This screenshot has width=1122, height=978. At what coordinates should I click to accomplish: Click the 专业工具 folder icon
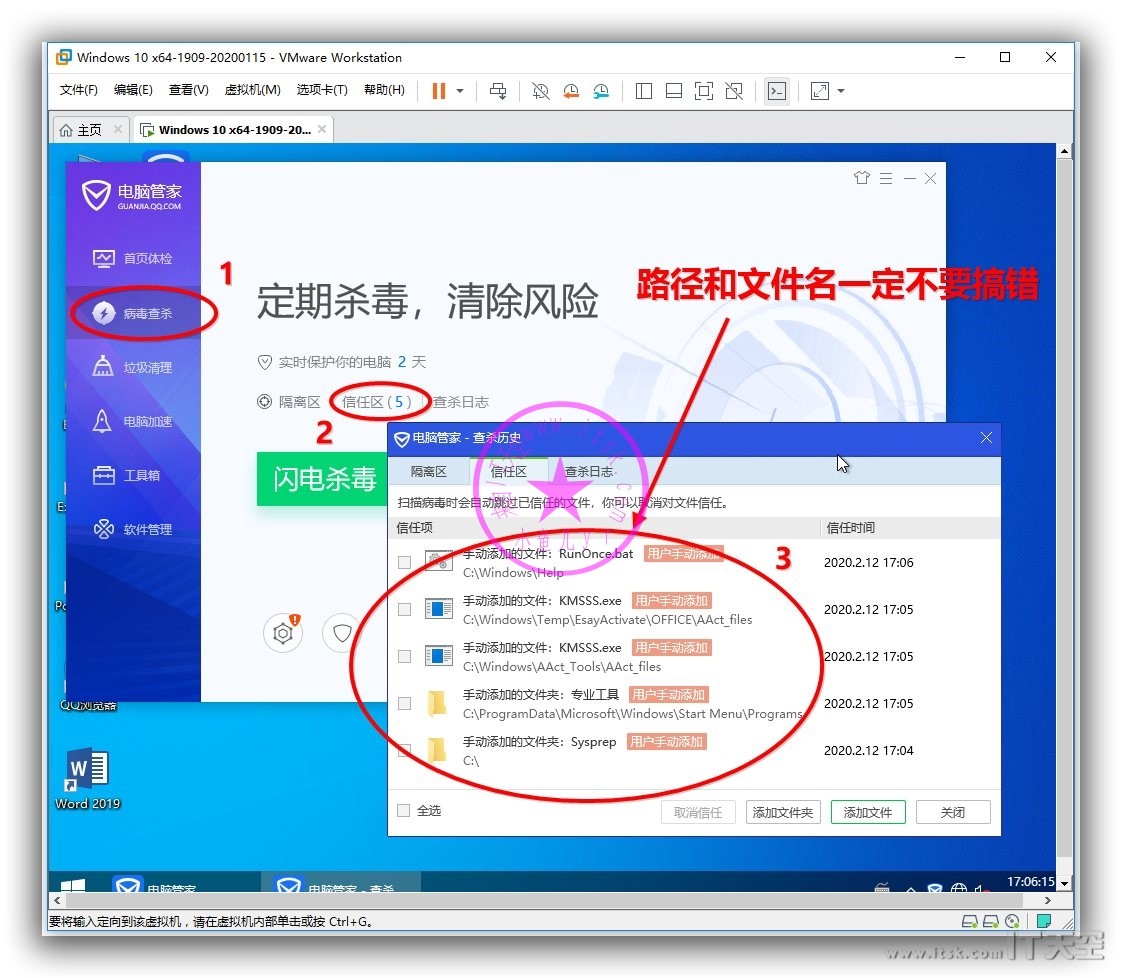tap(436, 704)
